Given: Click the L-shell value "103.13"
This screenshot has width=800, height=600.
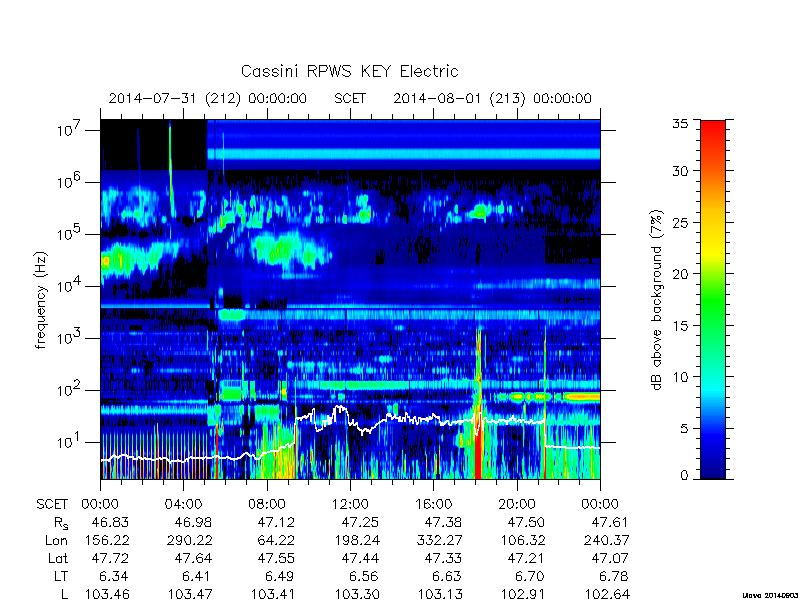Looking at the screenshot, I should tap(440, 594).
